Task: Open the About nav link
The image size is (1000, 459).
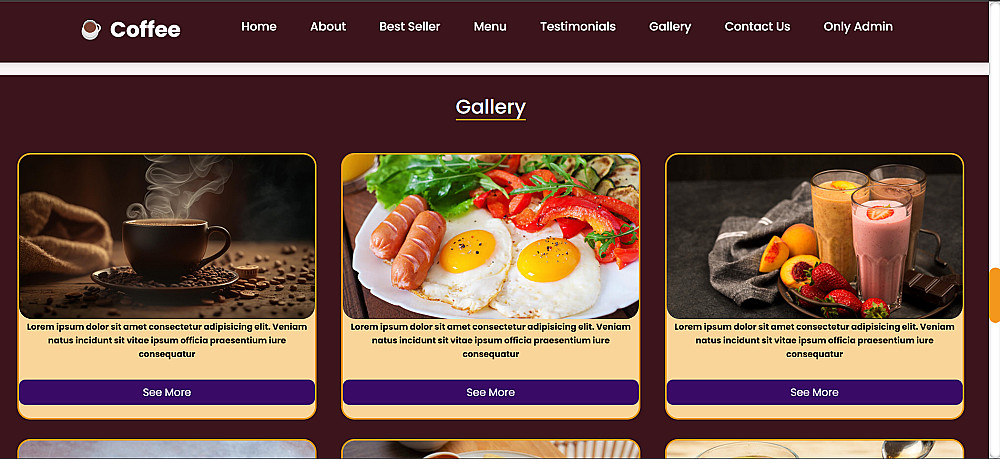Action: point(328,27)
